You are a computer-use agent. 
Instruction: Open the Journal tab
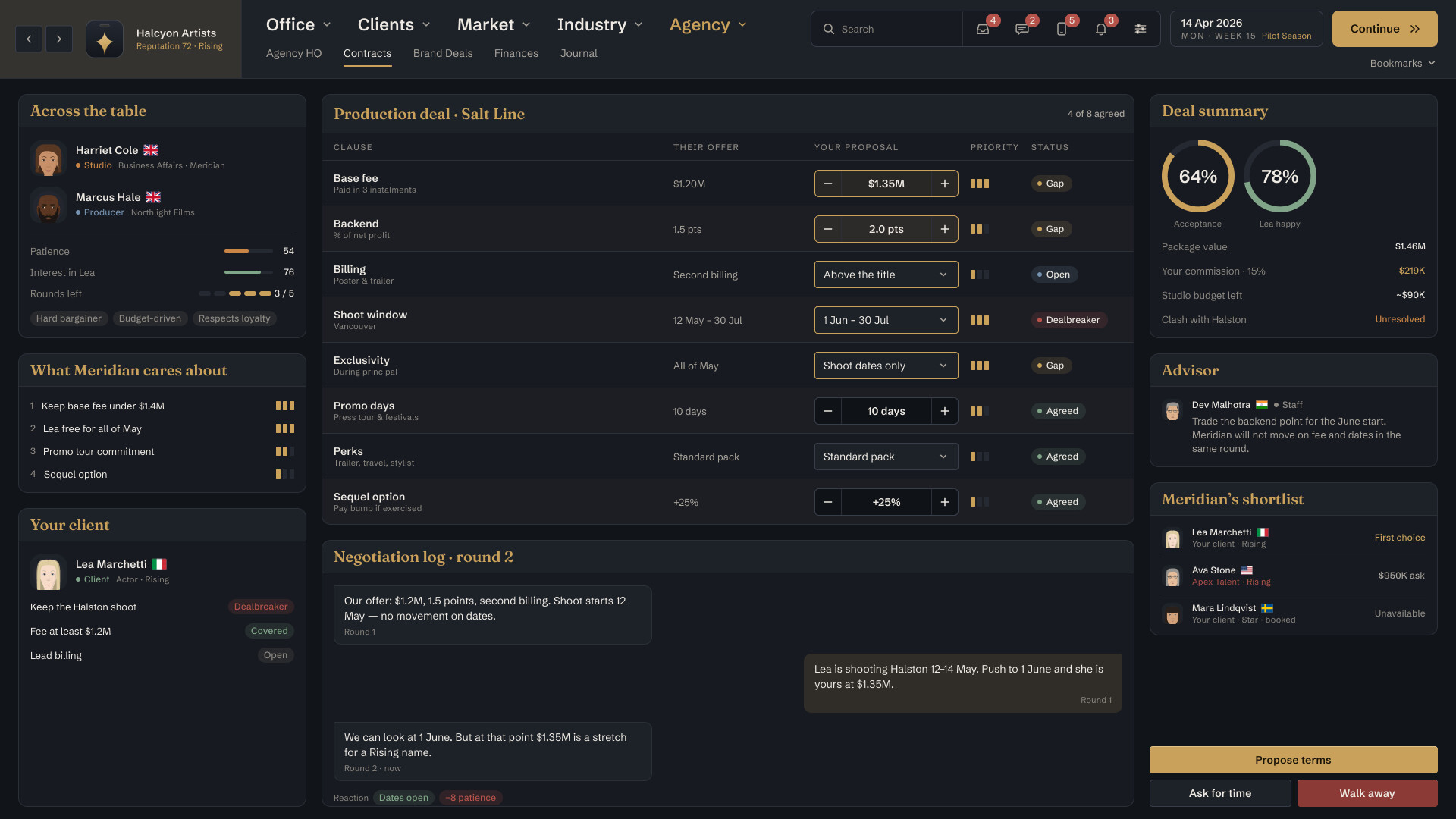(579, 53)
